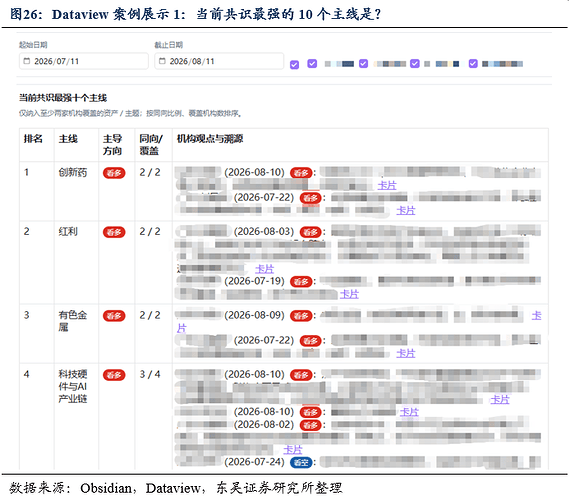Open 卡片 link of 红利 2026-08-03 entry
The image size is (569, 500).
(265, 269)
